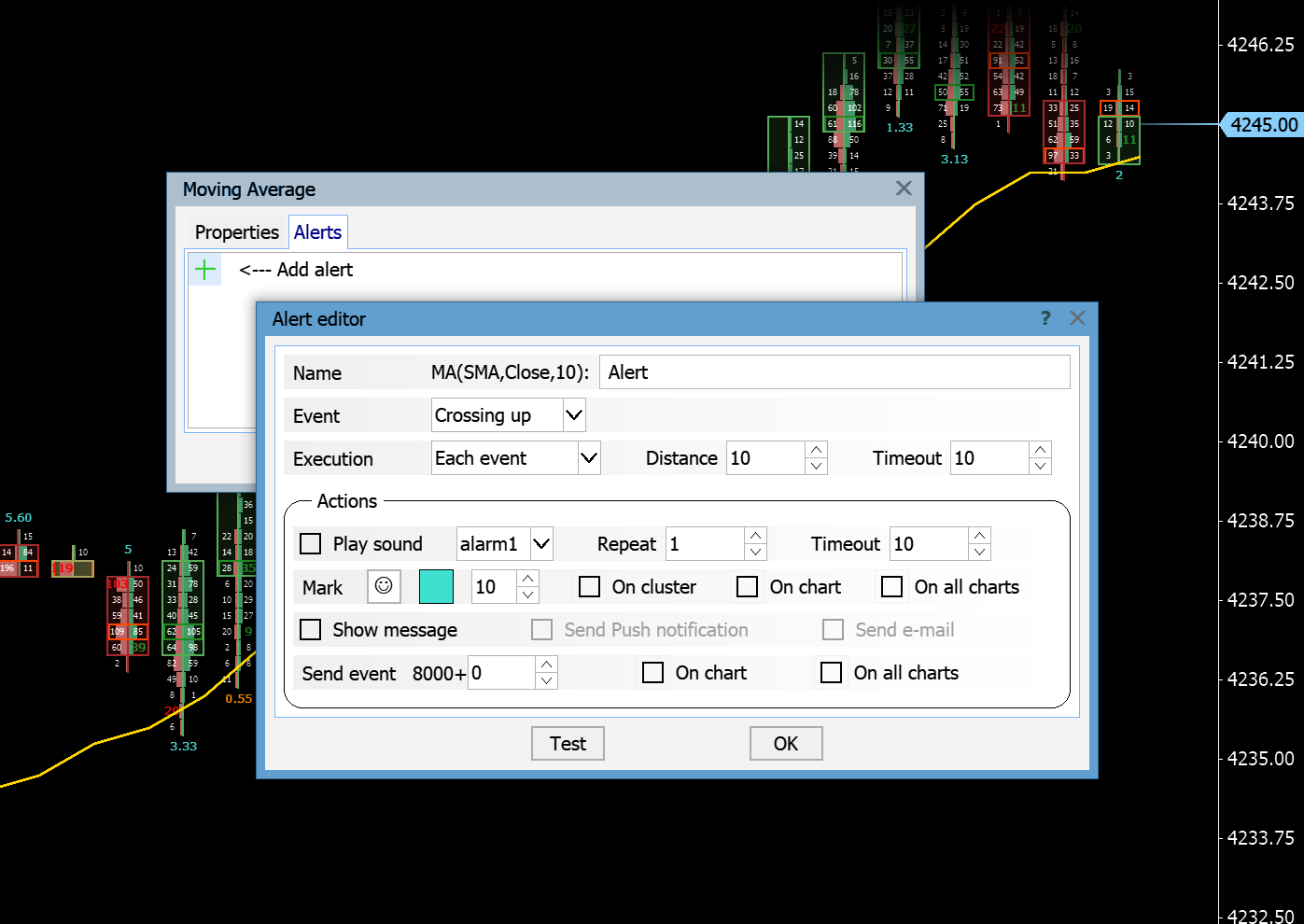Expand the Execution Each event dropdown

[x=588, y=458]
